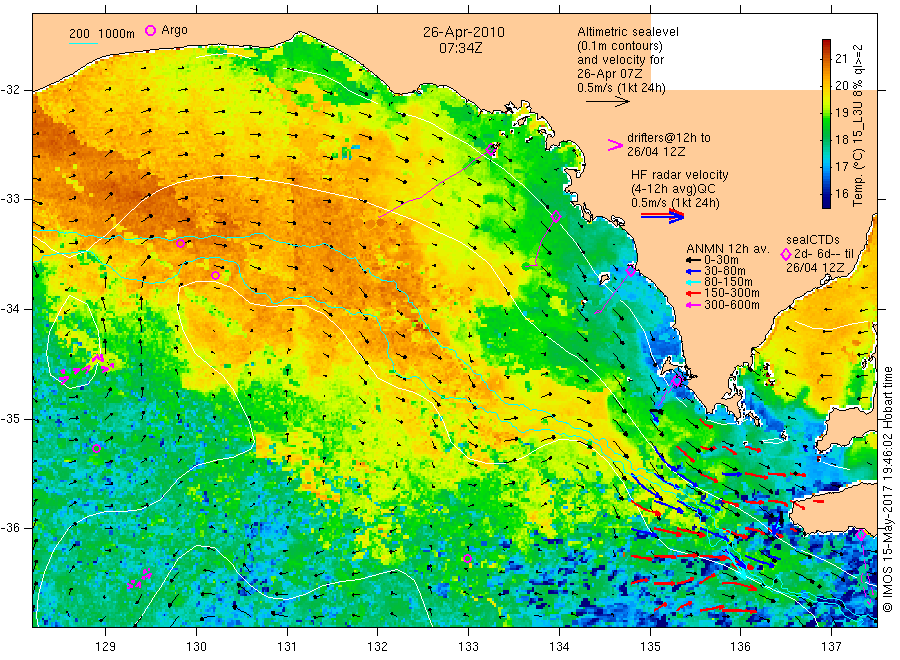This screenshot has width=900, height=660.
Task: Click the latitude axis label -34
Action: coord(10,309)
